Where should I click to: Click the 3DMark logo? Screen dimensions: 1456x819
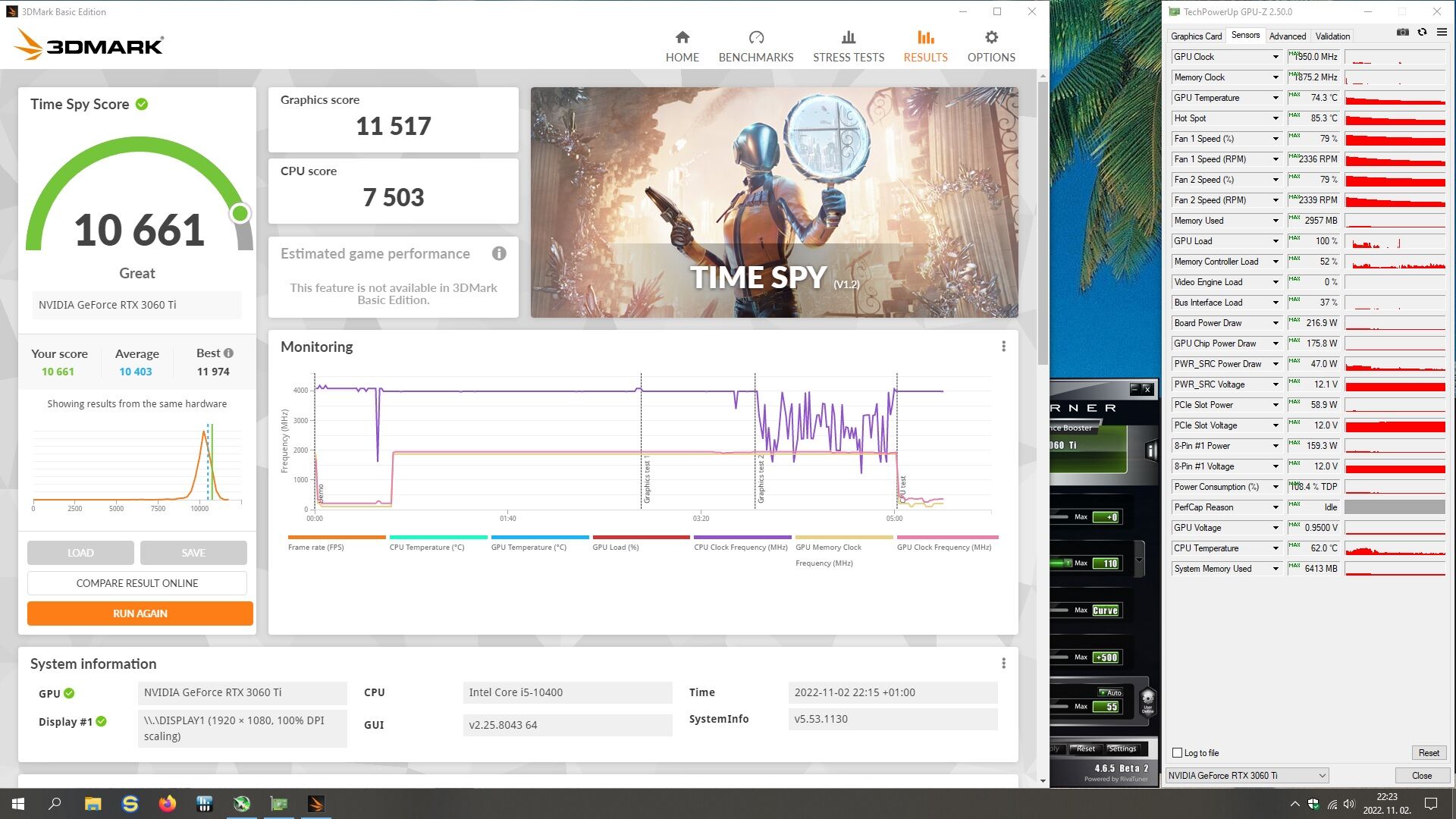pyautogui.click(x=89, y=45)
